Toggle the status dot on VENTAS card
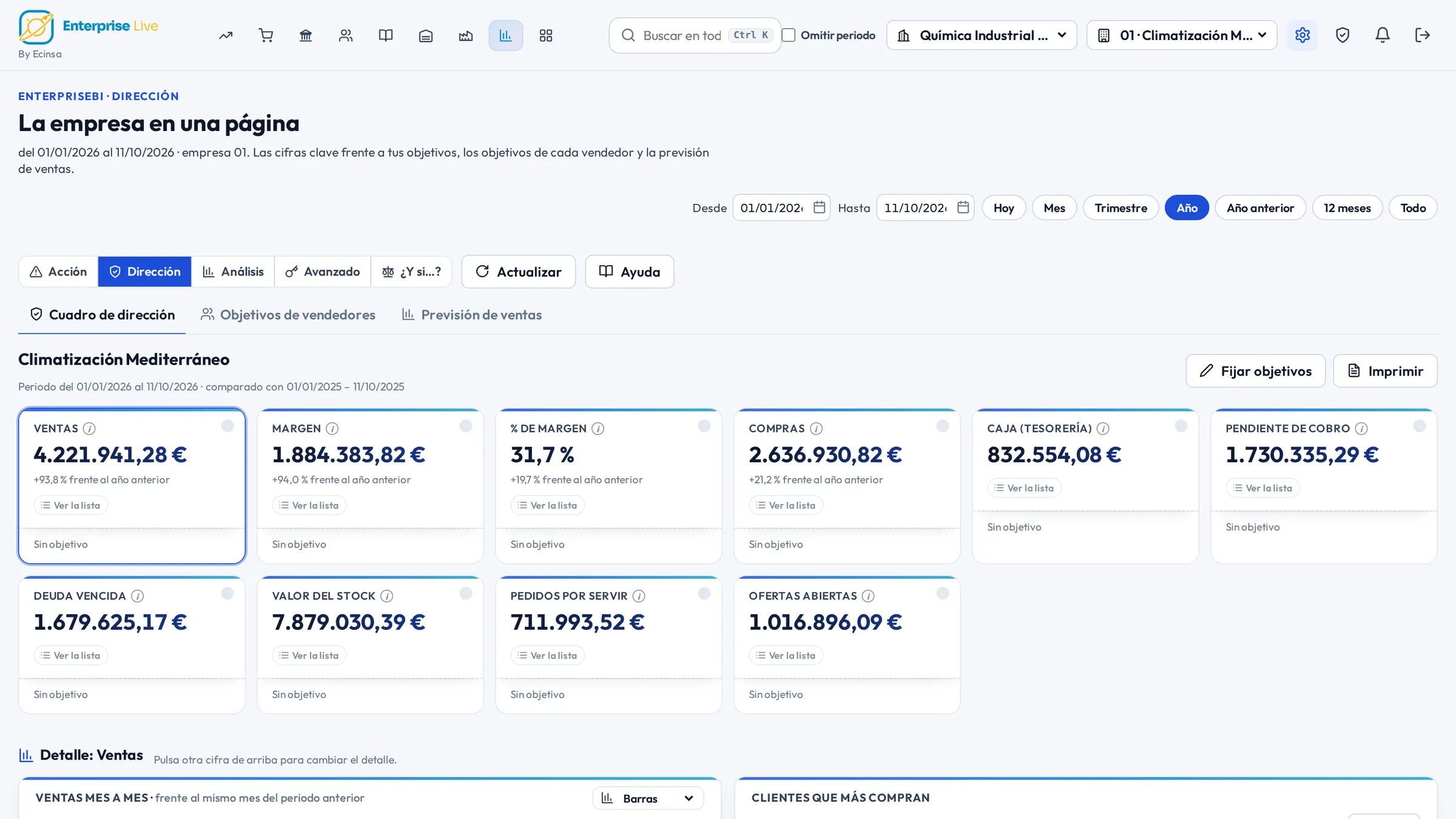The height and width of the screenshot is (819, 1456). tap(227, 426)
